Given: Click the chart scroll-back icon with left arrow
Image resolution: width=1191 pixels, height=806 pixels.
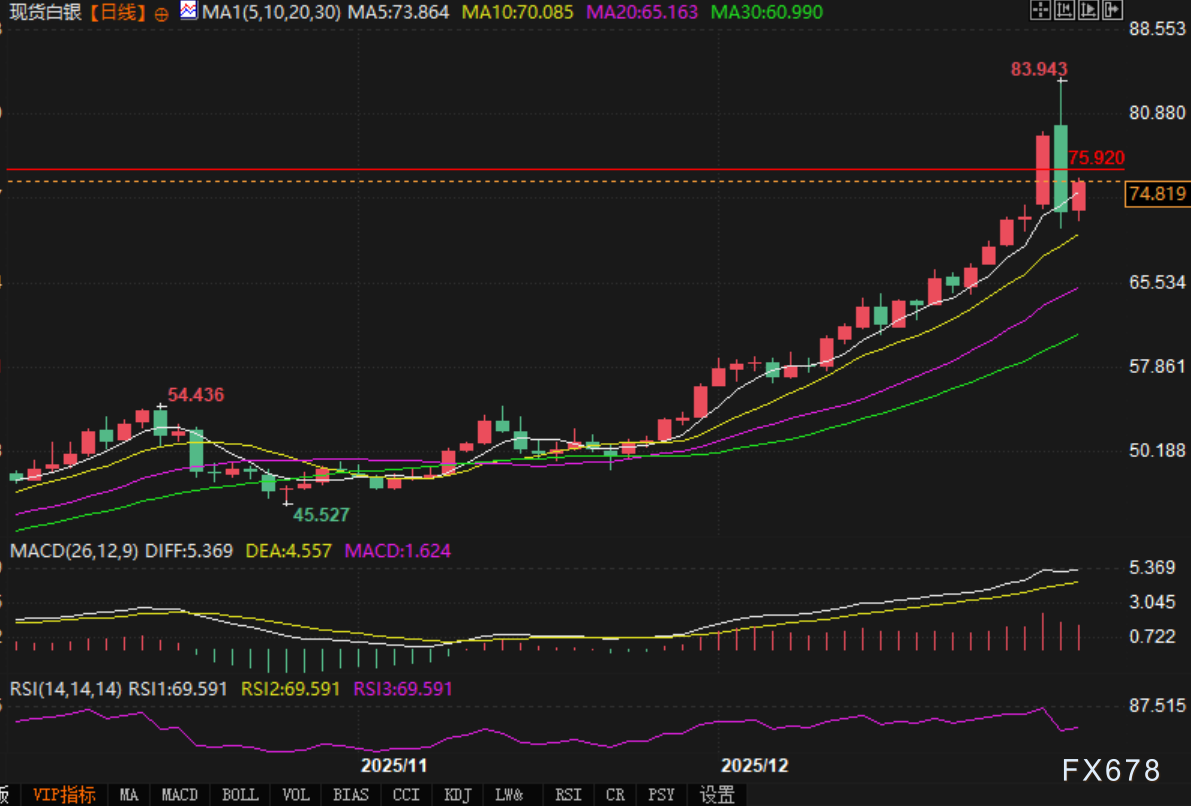Looking at the screenshot, I should [x=1064, y=12].
